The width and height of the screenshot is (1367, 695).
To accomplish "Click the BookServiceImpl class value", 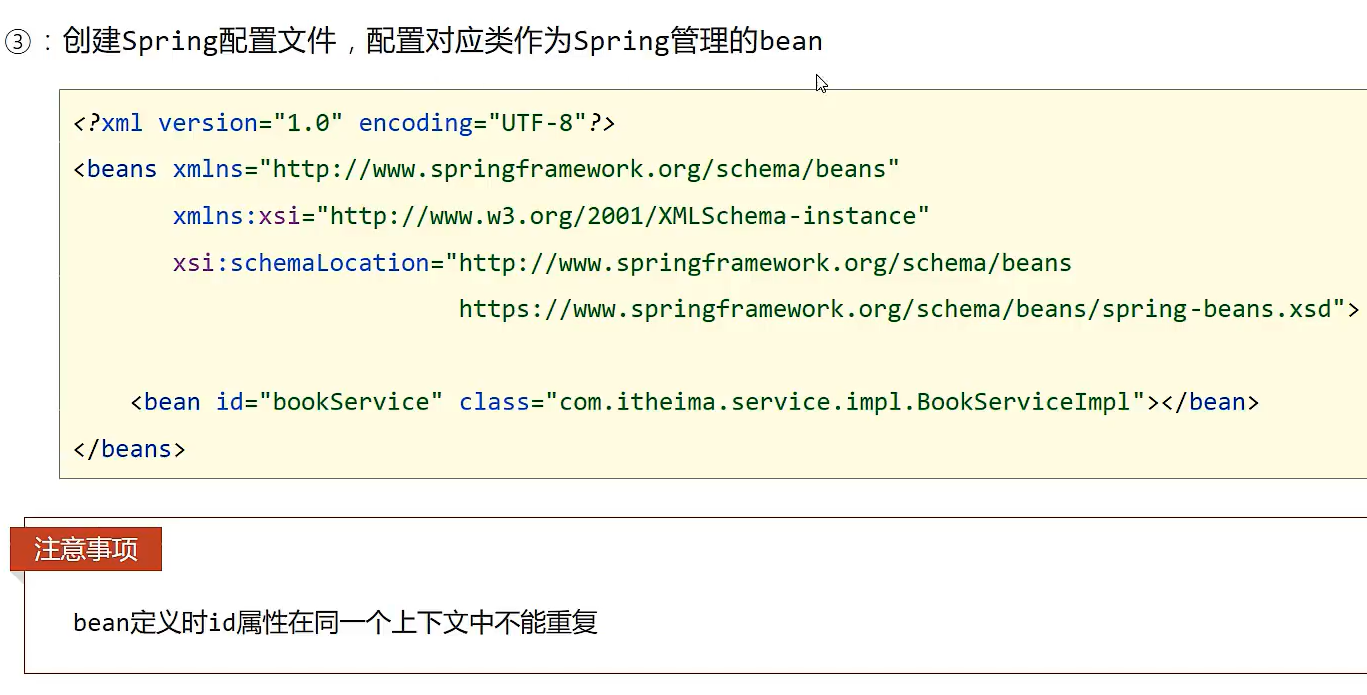I will pyautogui.click(x=851, y=402).
